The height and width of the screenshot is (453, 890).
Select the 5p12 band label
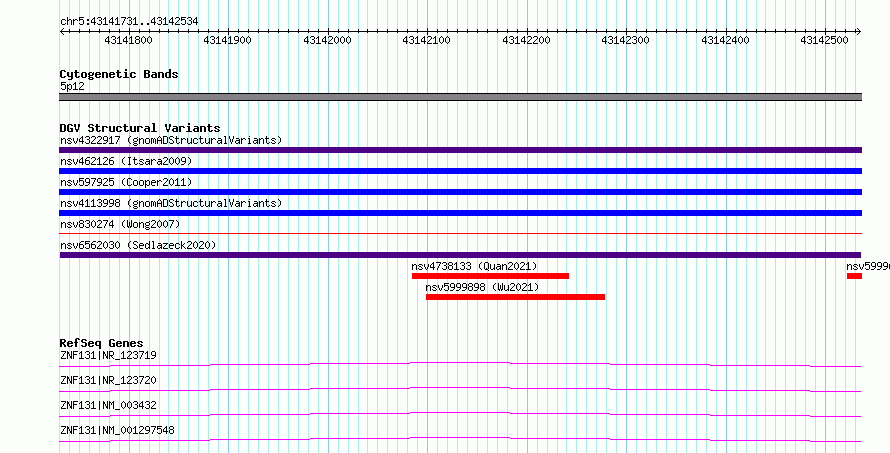[72, 86]
